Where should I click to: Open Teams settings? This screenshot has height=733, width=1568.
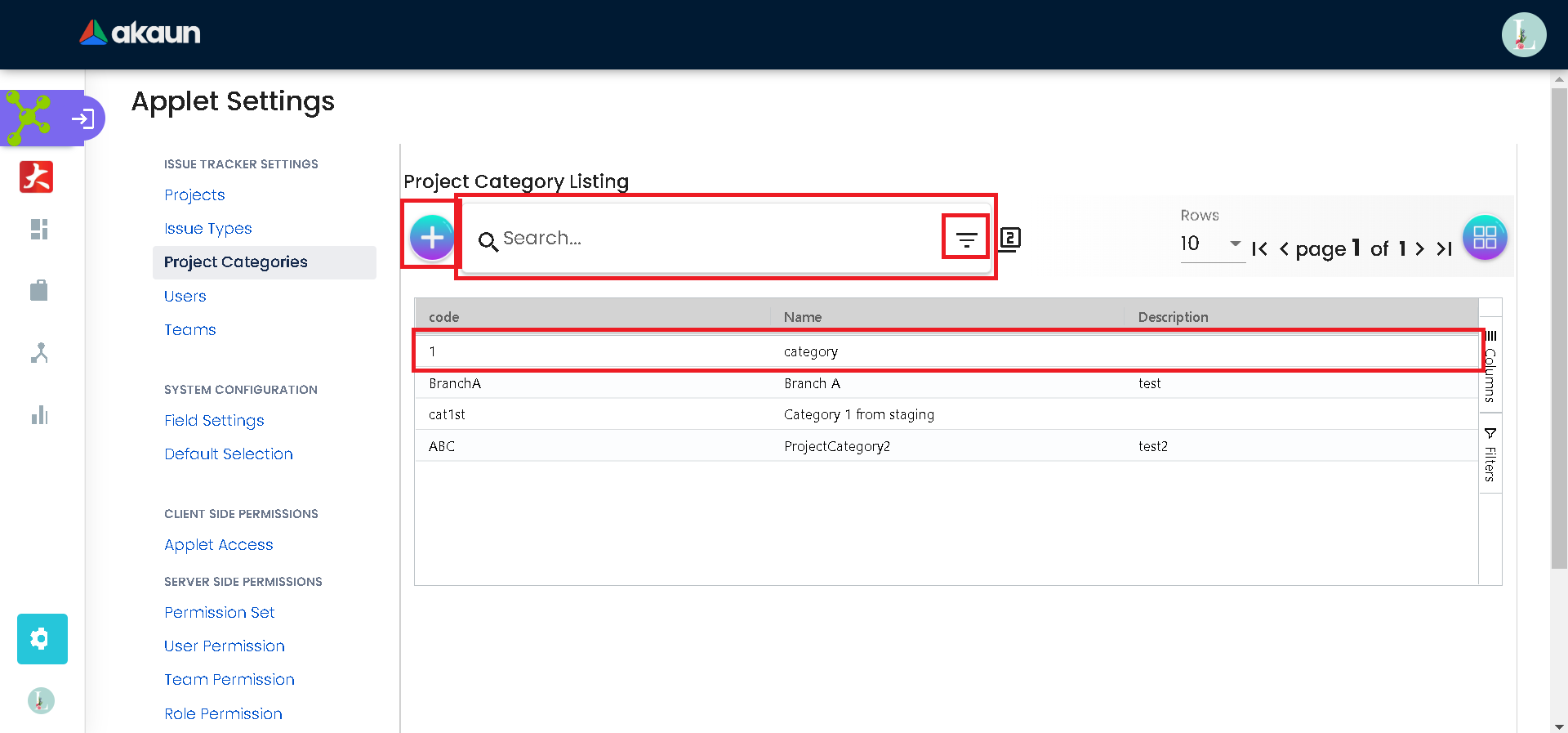[190, 330]
